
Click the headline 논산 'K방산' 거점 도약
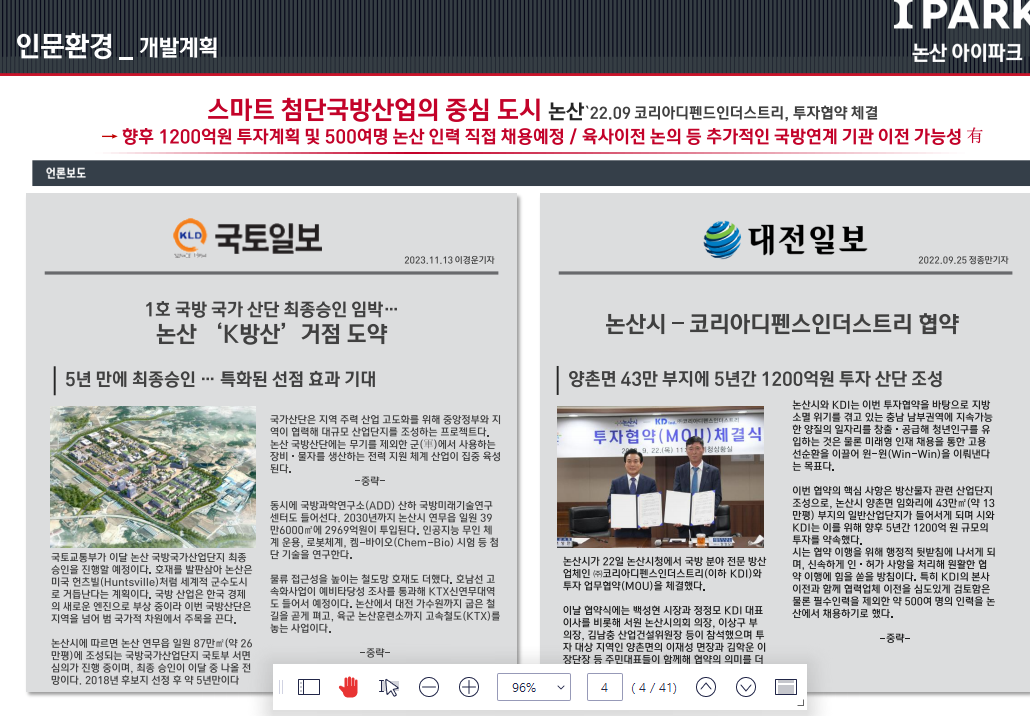tap(271, 334)
